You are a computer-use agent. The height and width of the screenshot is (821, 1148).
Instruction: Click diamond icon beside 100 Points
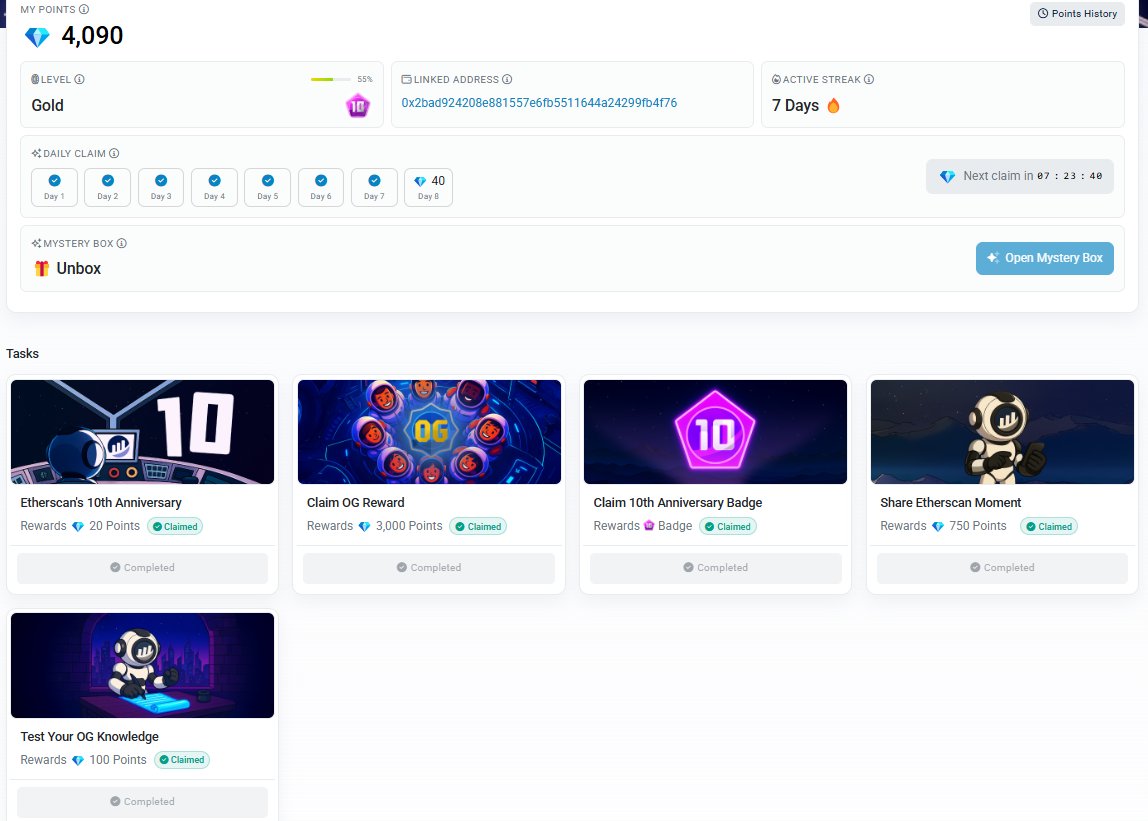tap(78, 760)
